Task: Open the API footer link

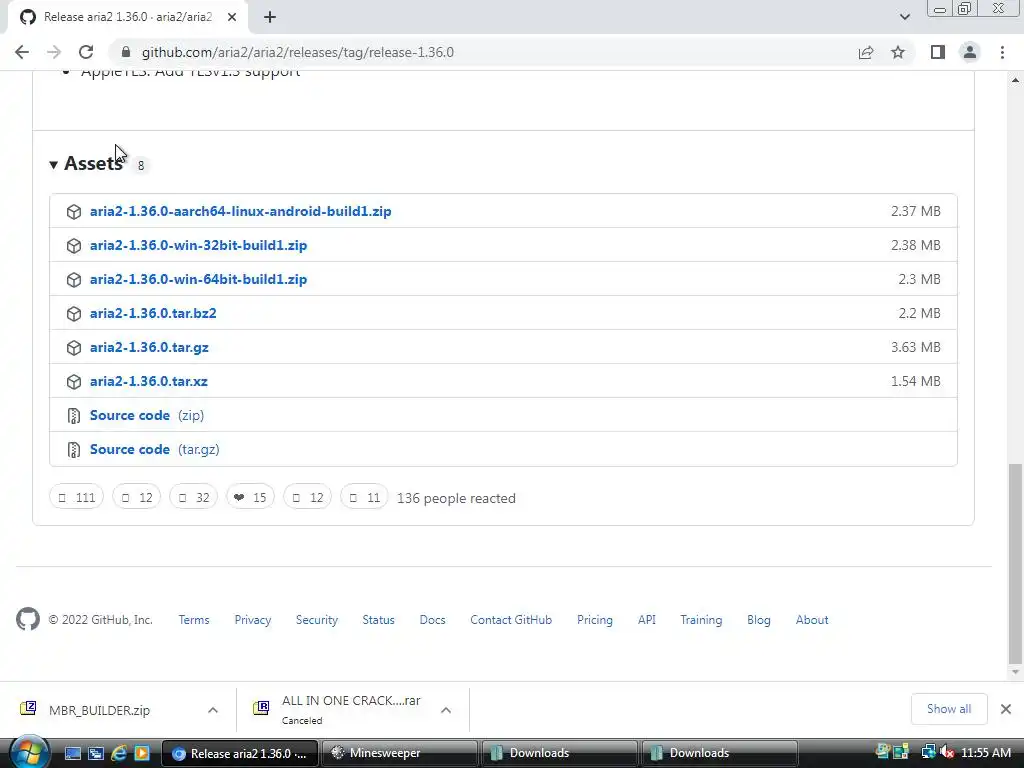Action: [x=647, y=620]
